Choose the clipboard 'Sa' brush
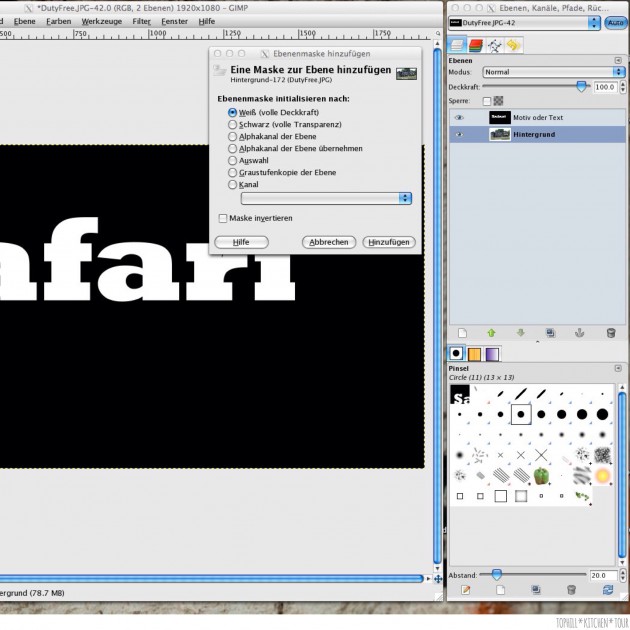This screenshot has height=630, width=630. [x=460, y=394]
